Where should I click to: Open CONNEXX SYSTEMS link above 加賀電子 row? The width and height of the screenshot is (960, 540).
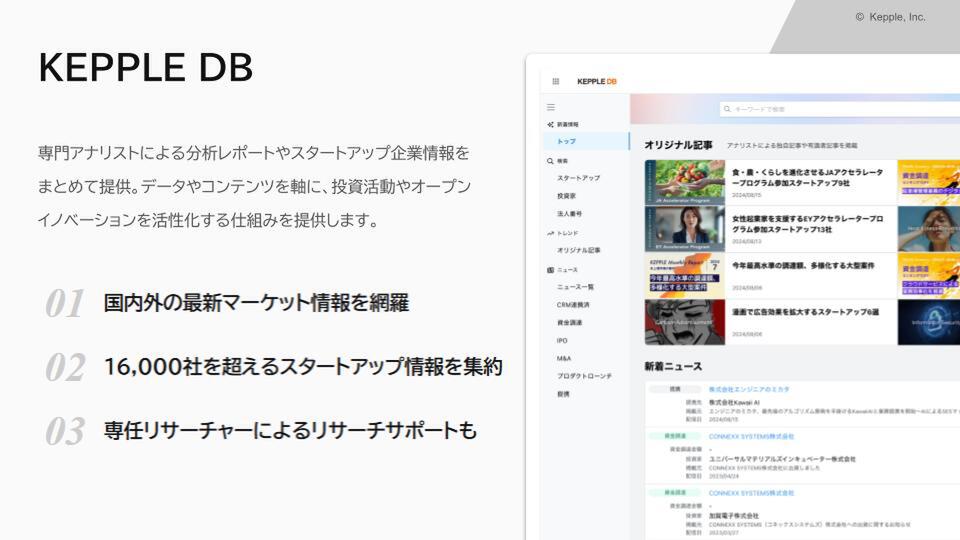point(751,493)
